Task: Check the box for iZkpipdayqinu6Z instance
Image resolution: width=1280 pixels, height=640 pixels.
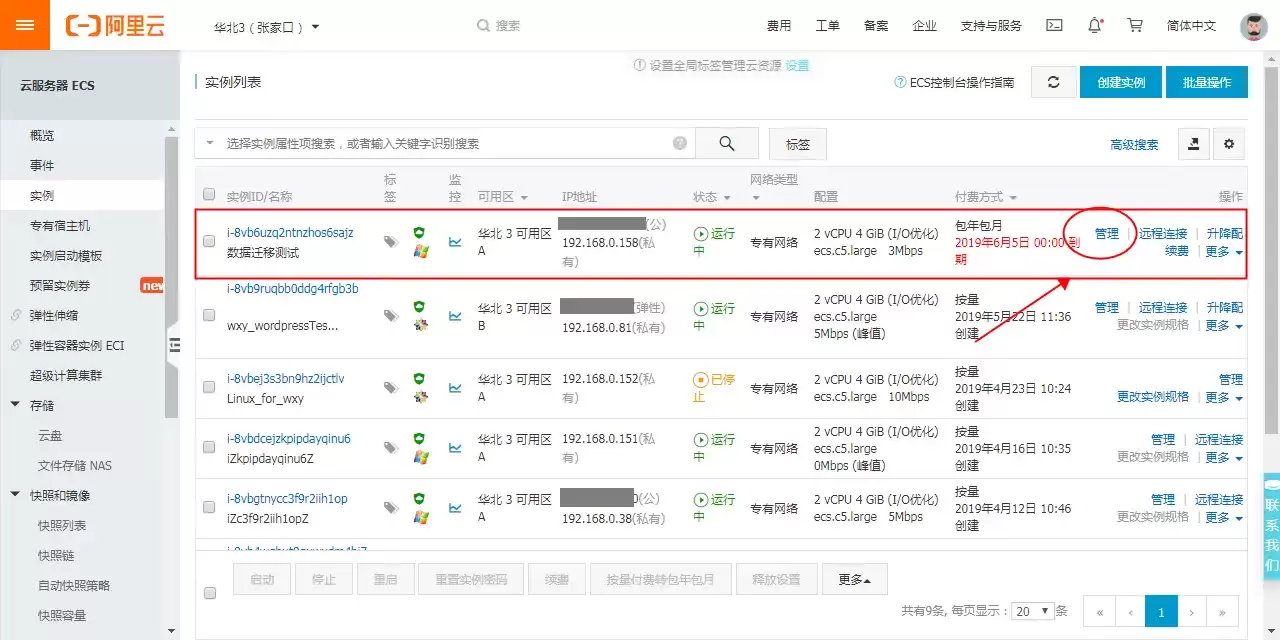Action: [209, 448]
